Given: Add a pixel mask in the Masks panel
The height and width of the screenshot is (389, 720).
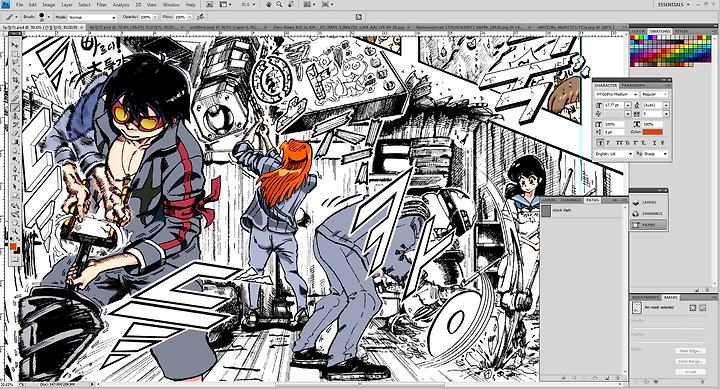Looking at the screenshot, I should (693, 308).
